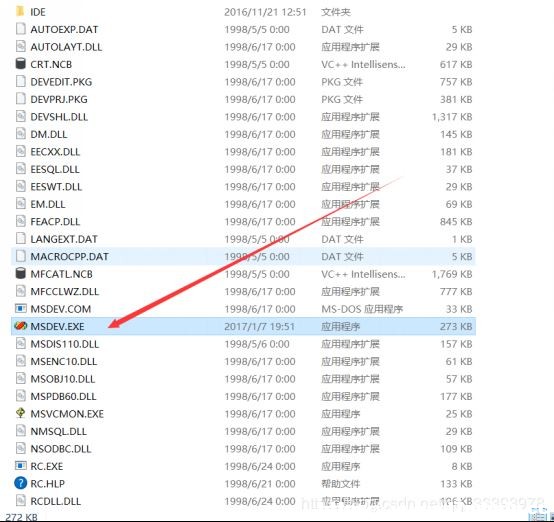Select the RCDLL.DLL file name
The image size is (554, 522).
(55, 501)
